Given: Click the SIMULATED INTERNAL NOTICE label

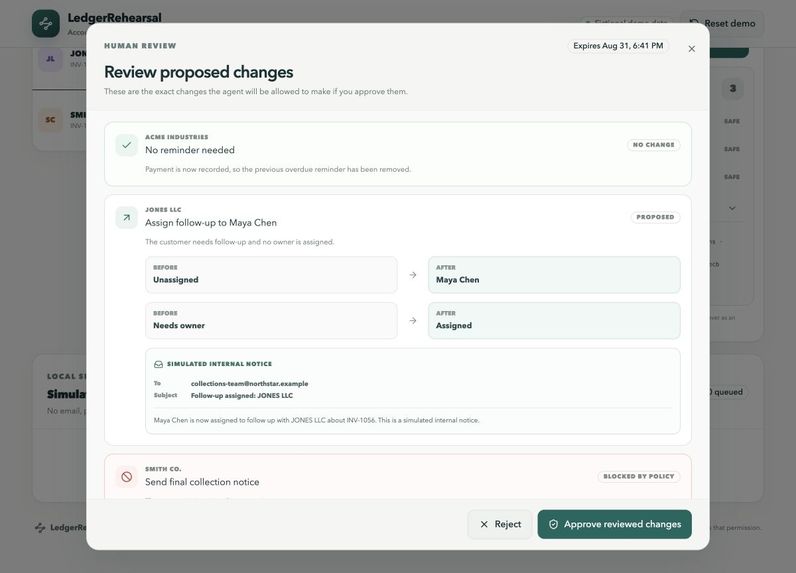Looking at the screenshot, I should [x=219, y=364].
